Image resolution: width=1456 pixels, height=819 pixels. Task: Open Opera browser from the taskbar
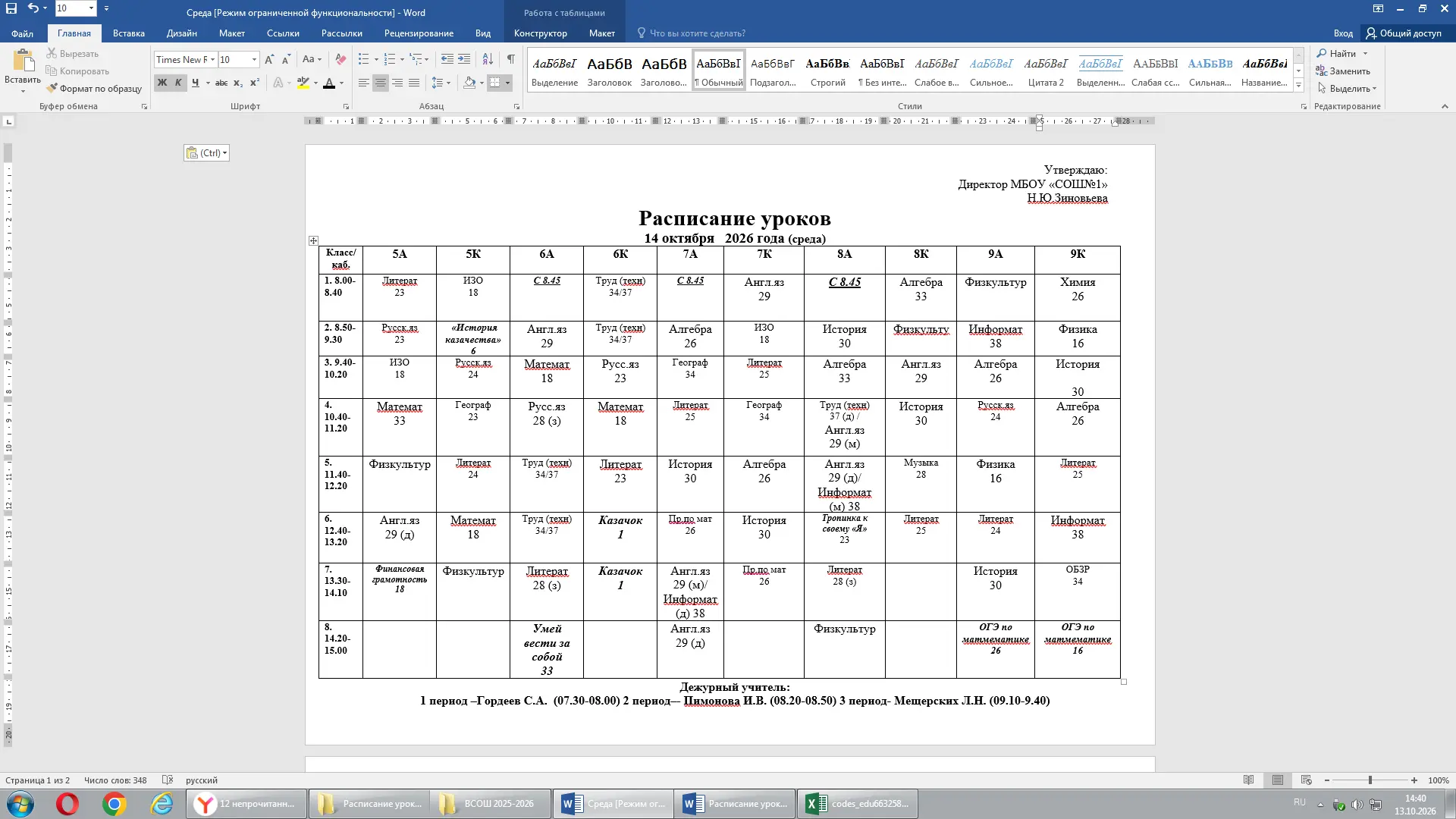pyautogui.click(x=67, y=804)
